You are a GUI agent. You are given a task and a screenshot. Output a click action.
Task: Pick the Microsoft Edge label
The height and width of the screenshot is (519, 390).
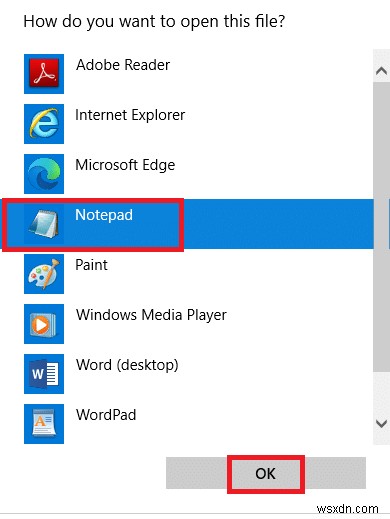click(125, 166)
